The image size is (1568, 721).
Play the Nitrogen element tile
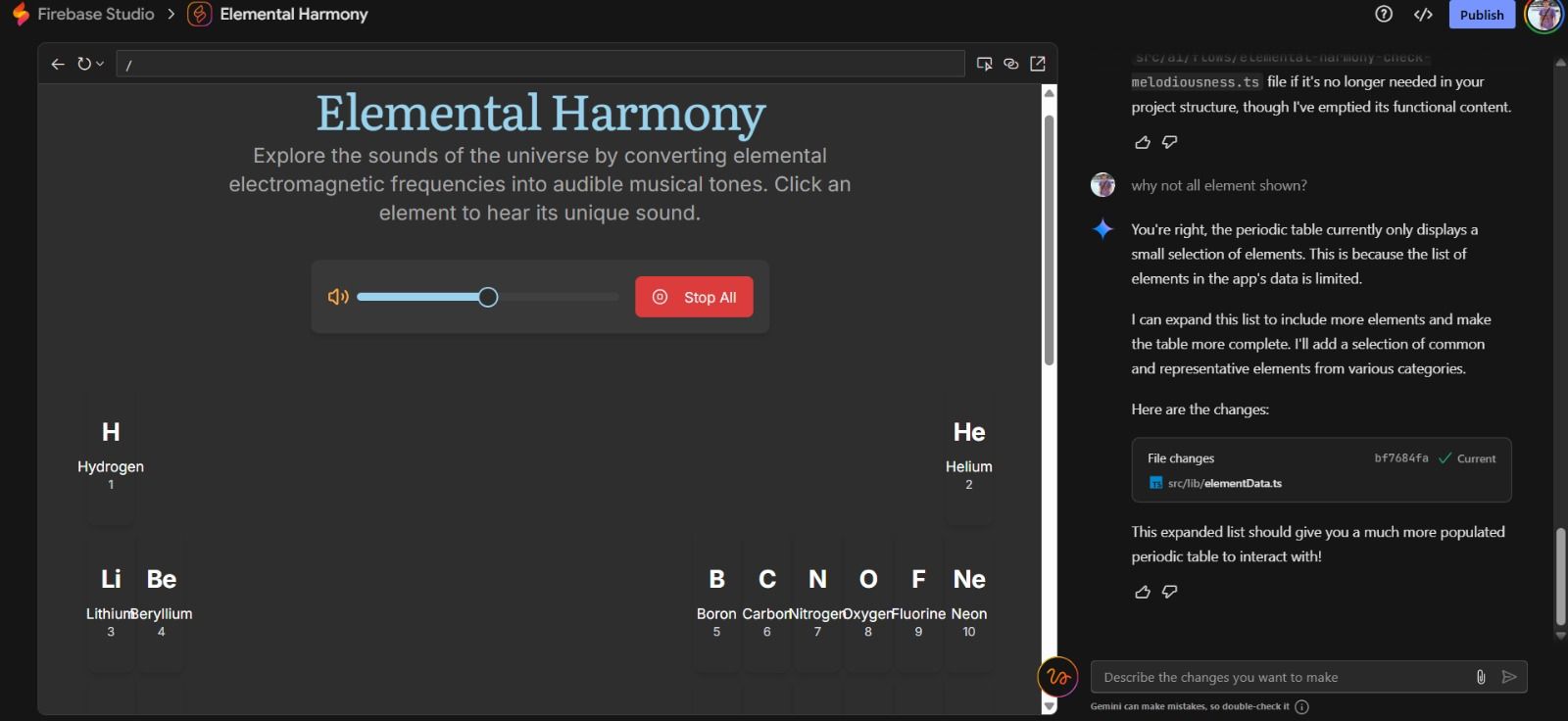click(x=817, y=603)
